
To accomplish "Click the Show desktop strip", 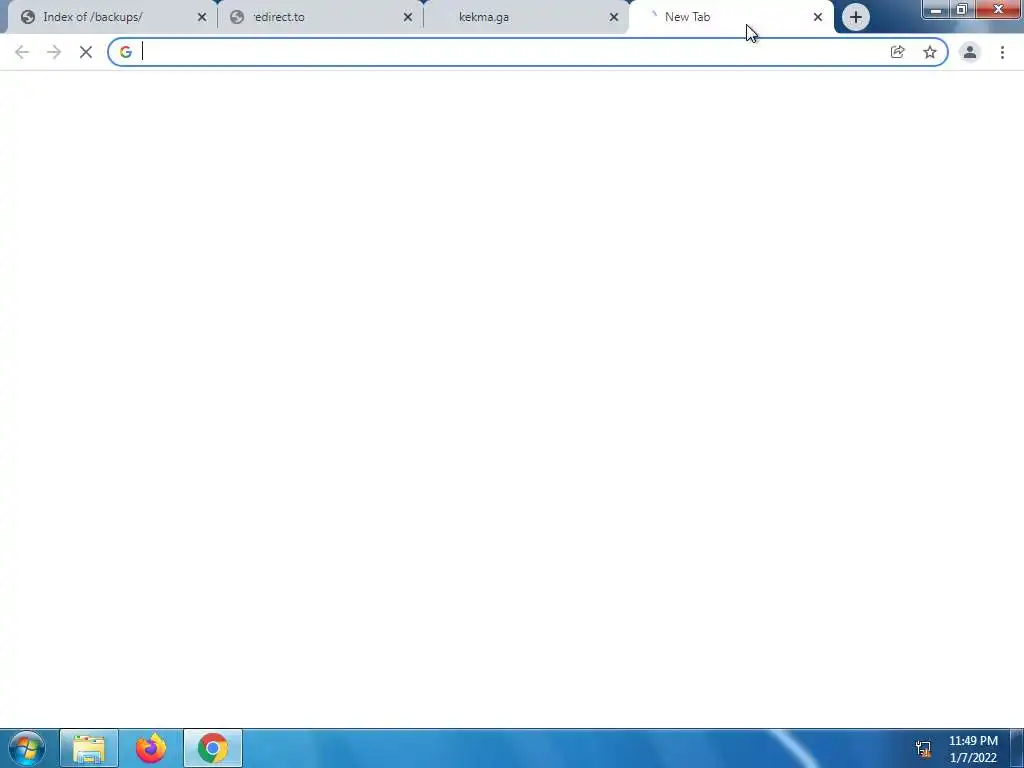I will 1017,748.
